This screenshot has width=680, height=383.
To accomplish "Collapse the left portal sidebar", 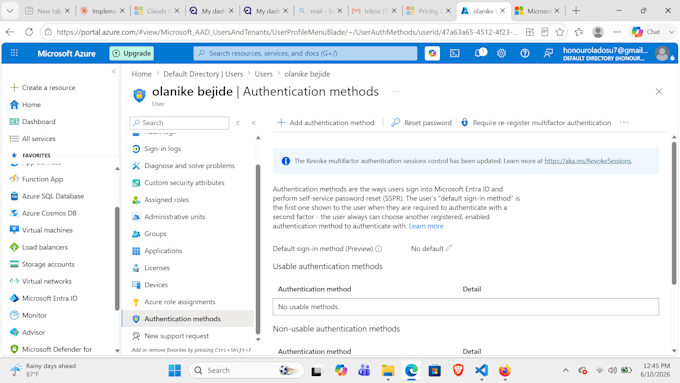I will pyautogui.click(x=114, y=71).
